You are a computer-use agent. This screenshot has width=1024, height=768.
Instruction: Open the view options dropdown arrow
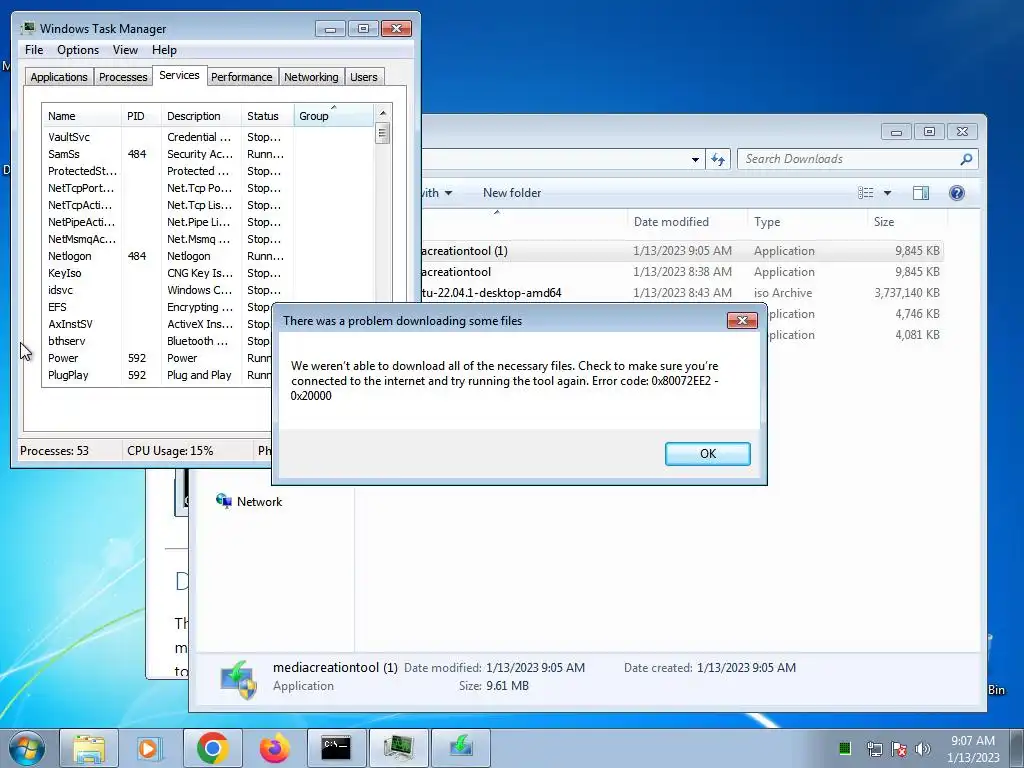[x=887, y=193]
